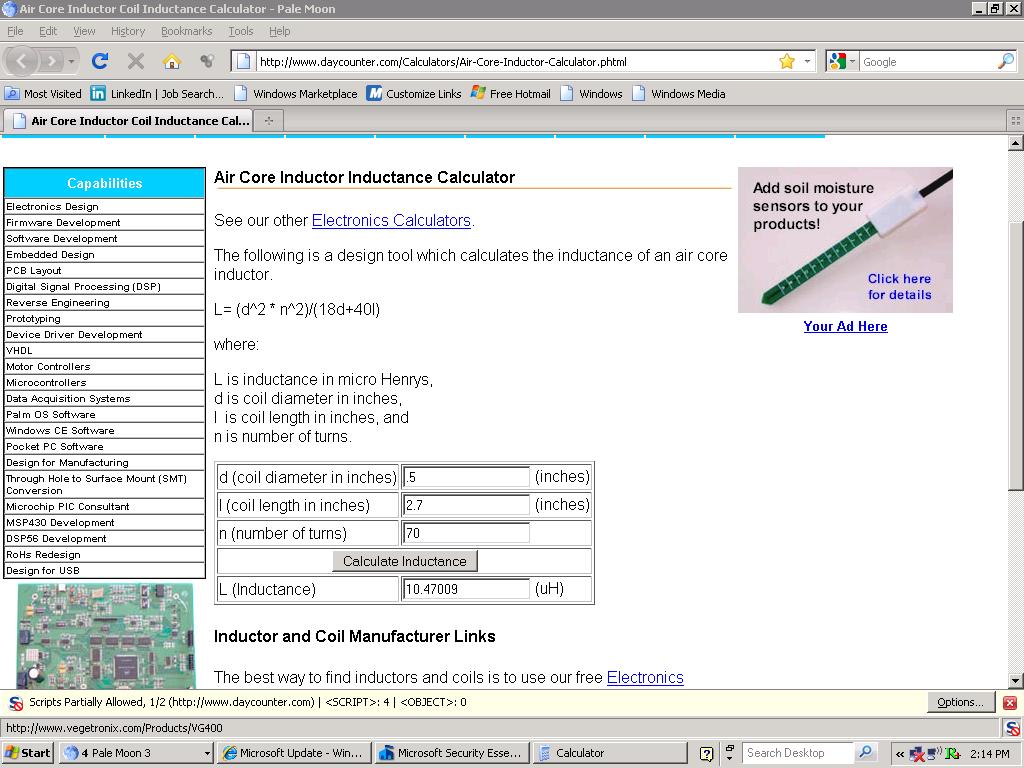
Task: Close the NoScript notification bar
Action: point(1010,703)
